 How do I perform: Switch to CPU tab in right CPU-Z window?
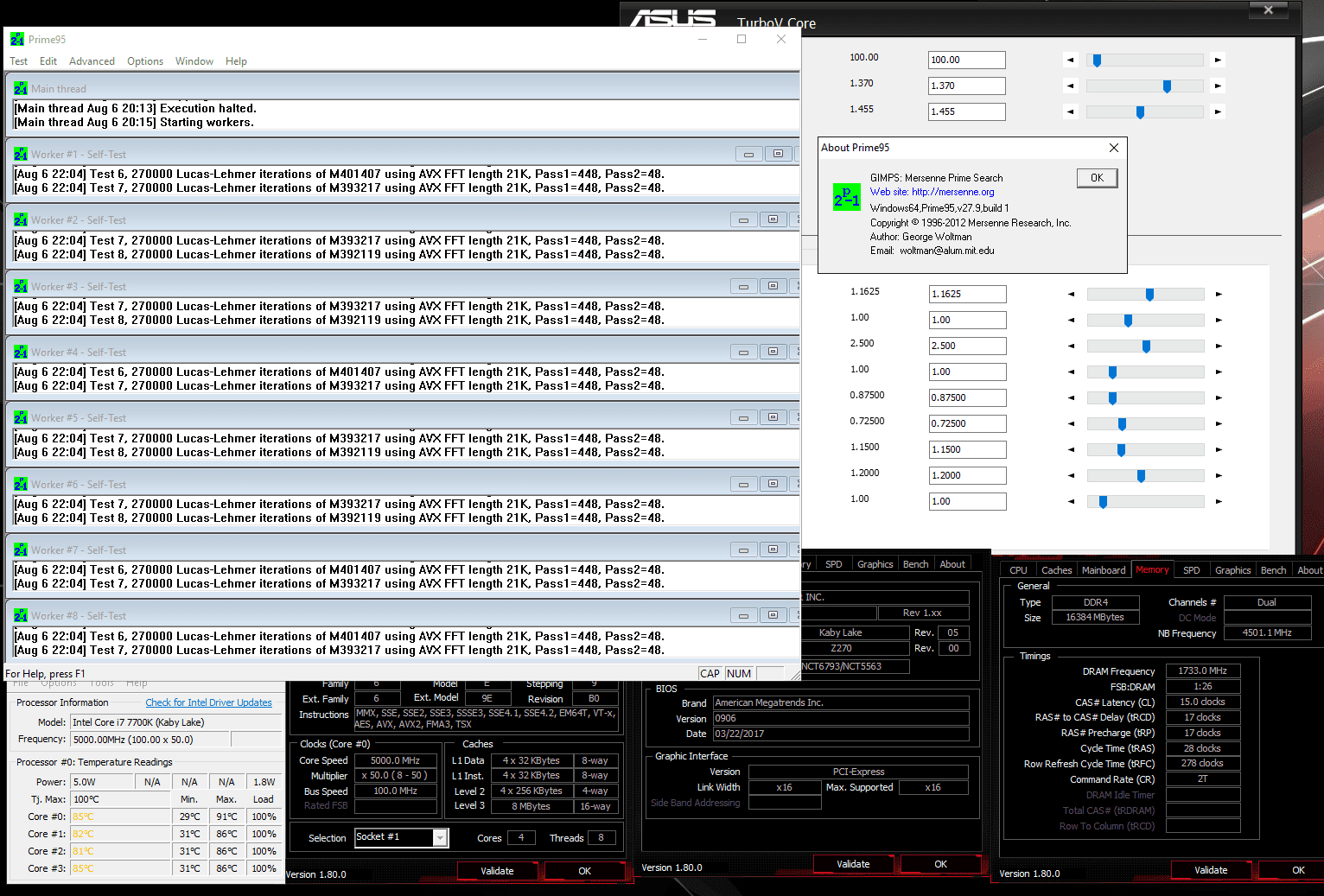coord(1018,570)
